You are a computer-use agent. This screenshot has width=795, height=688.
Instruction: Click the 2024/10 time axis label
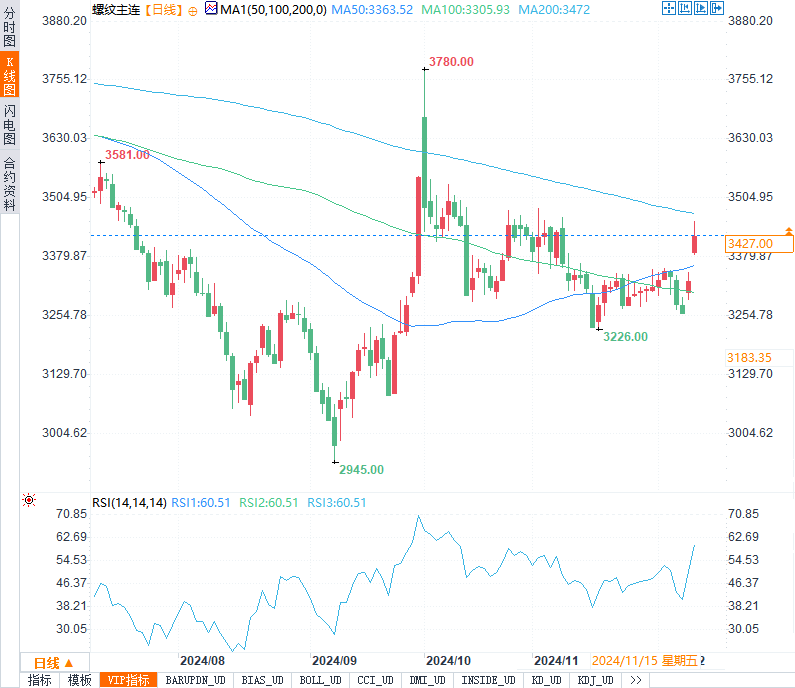448,661
